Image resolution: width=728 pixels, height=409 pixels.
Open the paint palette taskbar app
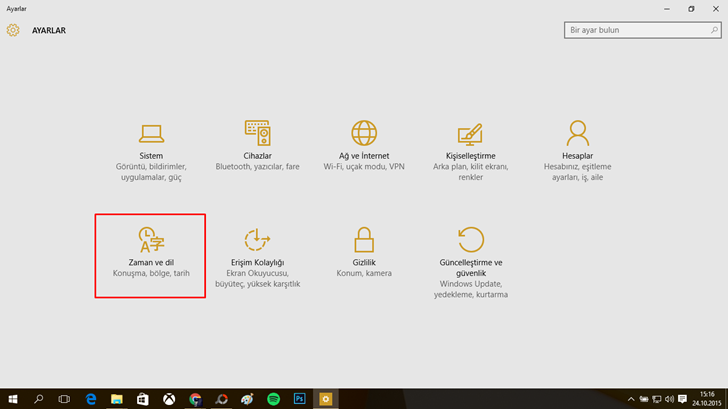coord(247,399)
